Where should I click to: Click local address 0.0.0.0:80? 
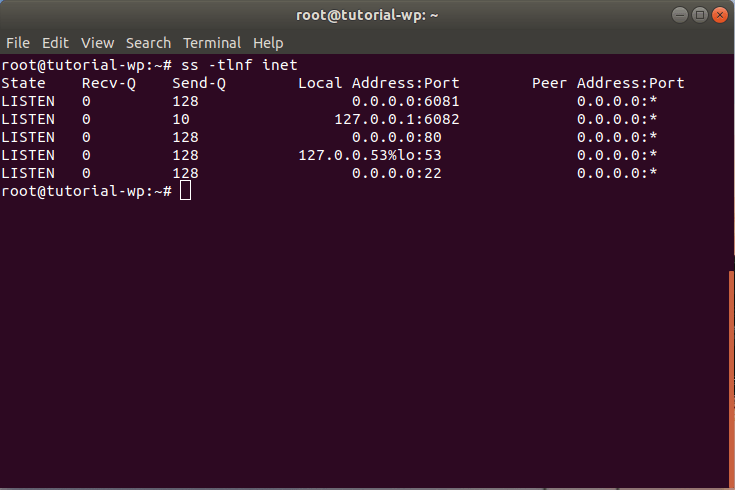[397, 137]
